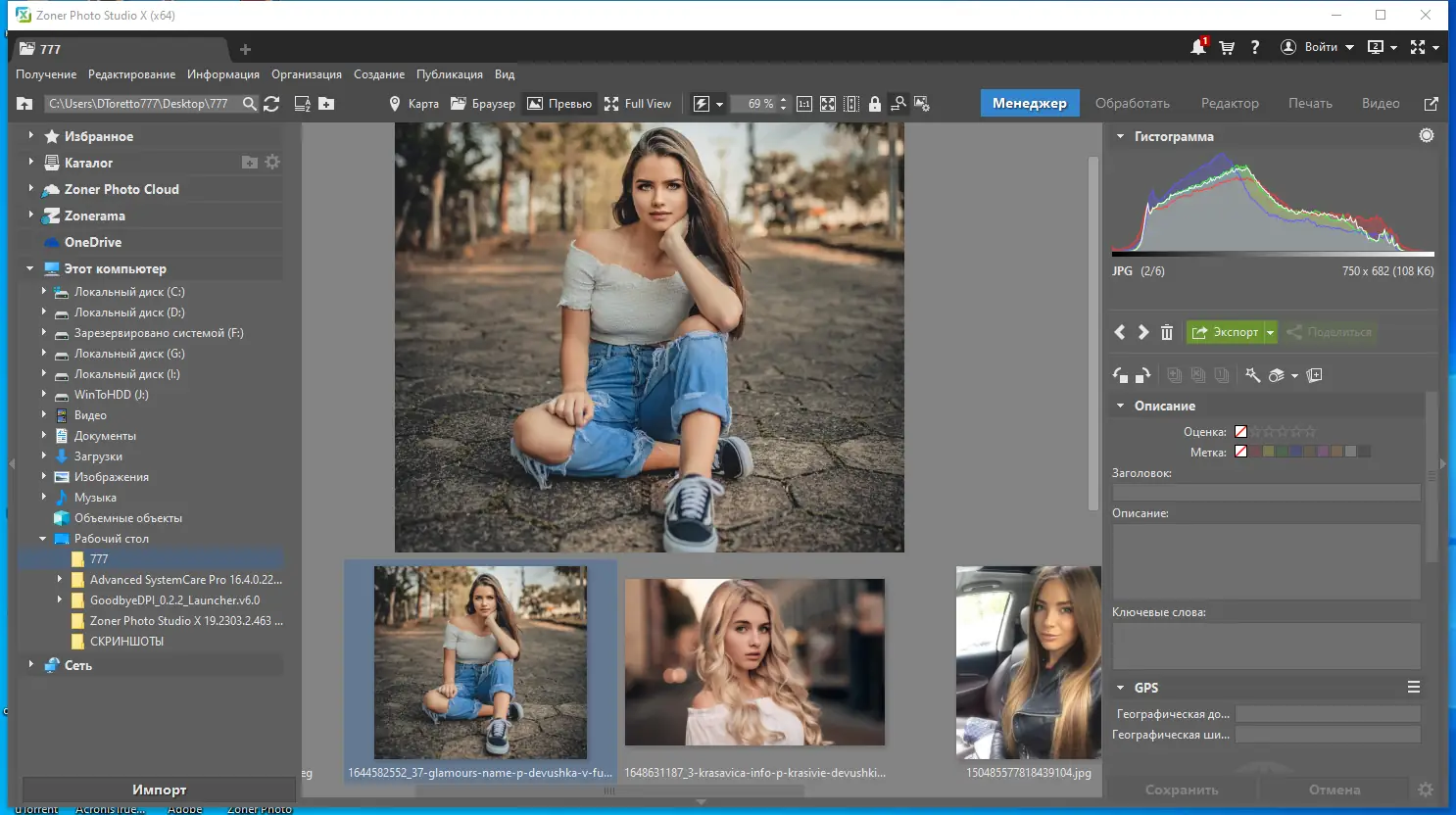Click the Браузер view icon
This screenshot has width=1456, height=815.
point(482,103)
